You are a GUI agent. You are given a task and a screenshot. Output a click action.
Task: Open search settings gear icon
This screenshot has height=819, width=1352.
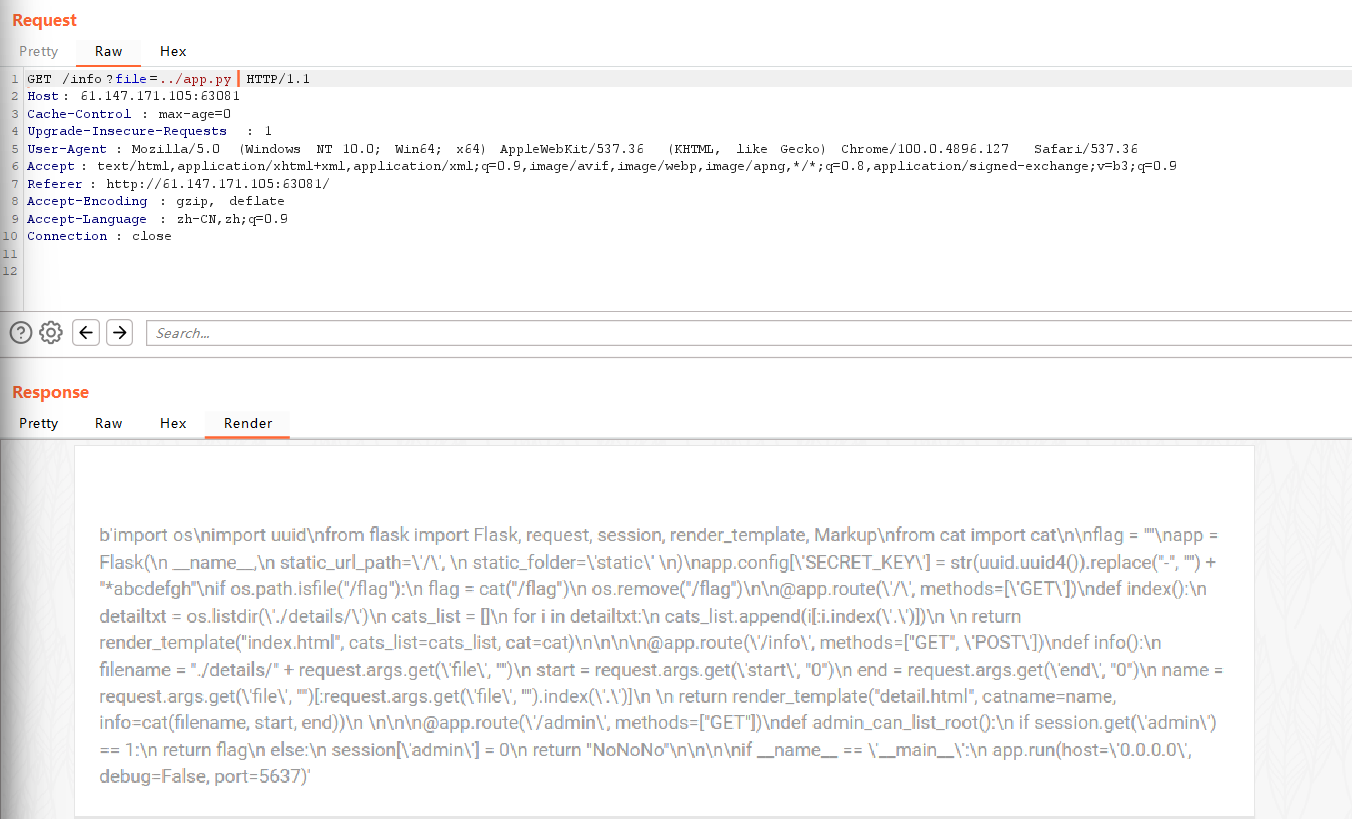[52, 333]
